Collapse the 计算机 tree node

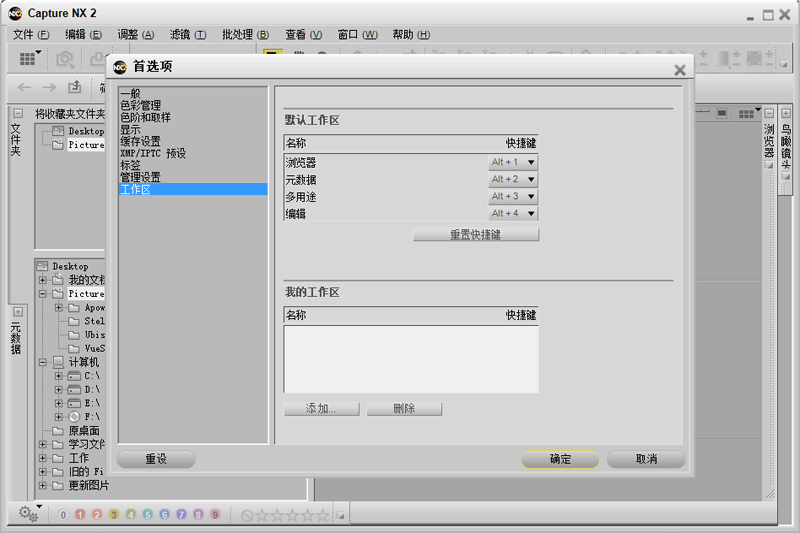(x=43, y=363)
